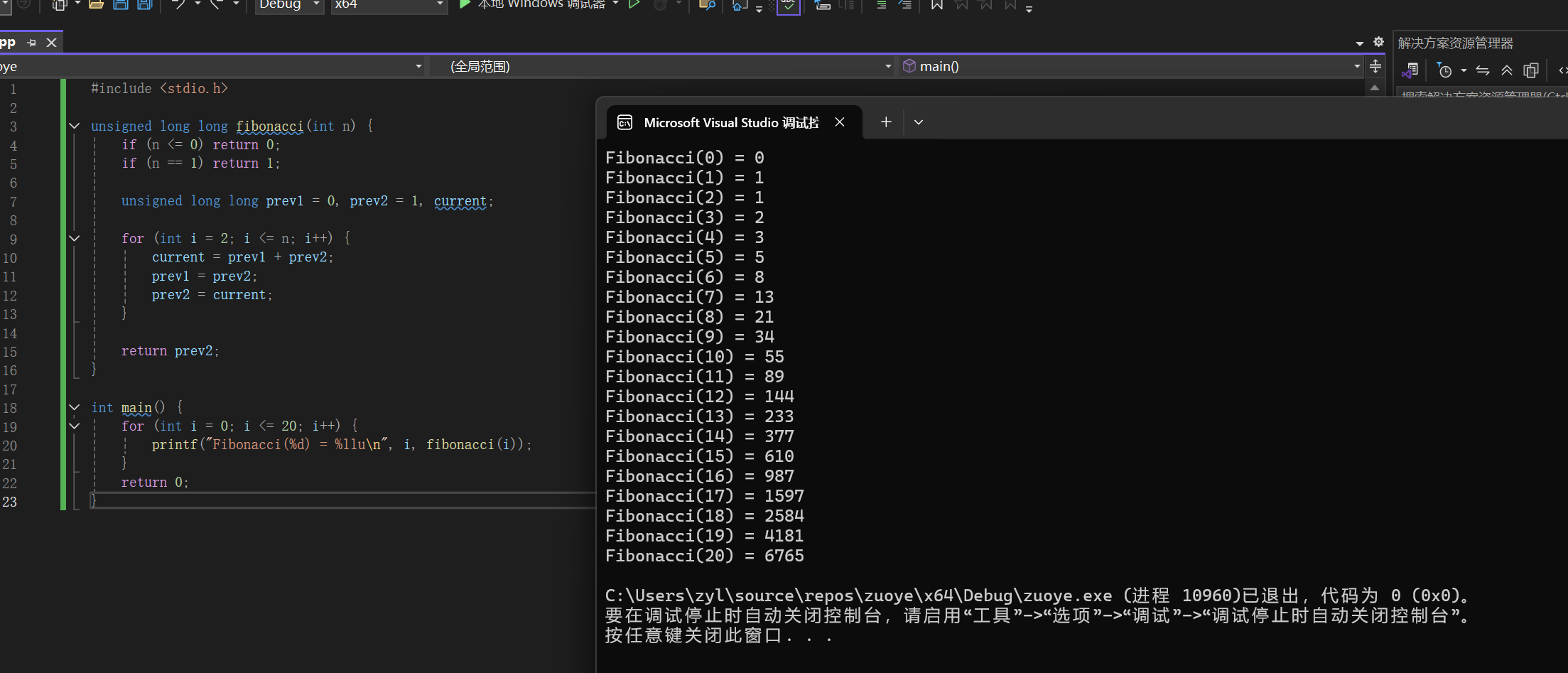This screenshot has height=673, width=1568.
Task: Toggle show all files in Solution Explorer
Action: [x=1531, y=70]
